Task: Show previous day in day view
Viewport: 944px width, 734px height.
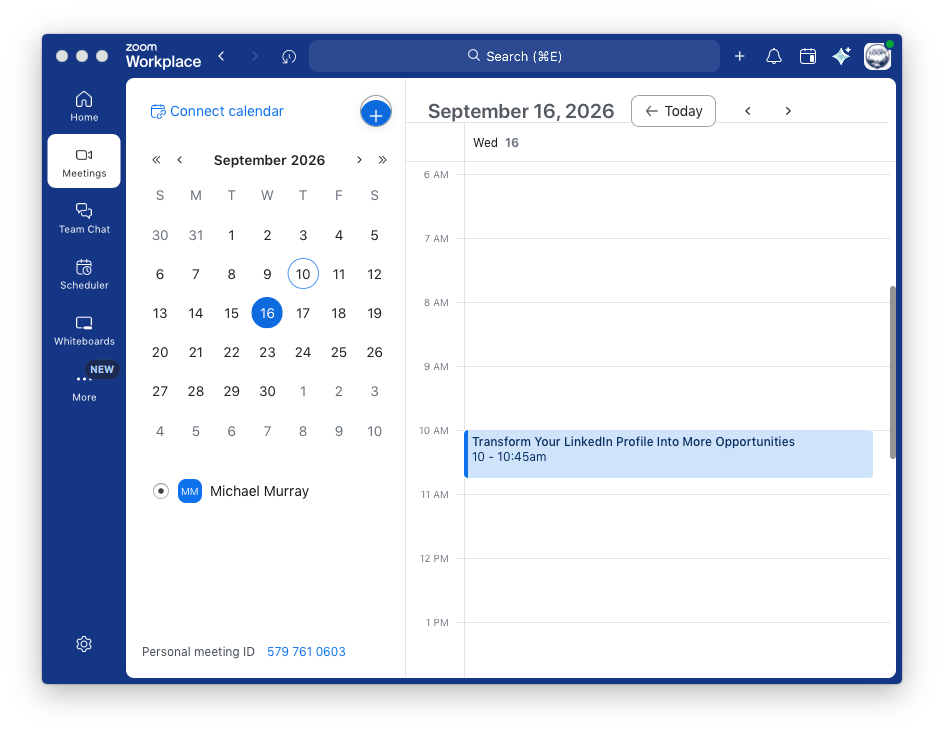Action: (x=748, y=111)
